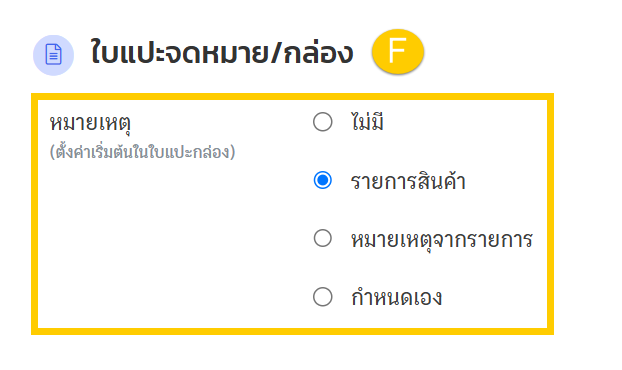Click the yellow F badge
Image resolution: width=622 pixels, height=370 pixels.
click(398, 52)
